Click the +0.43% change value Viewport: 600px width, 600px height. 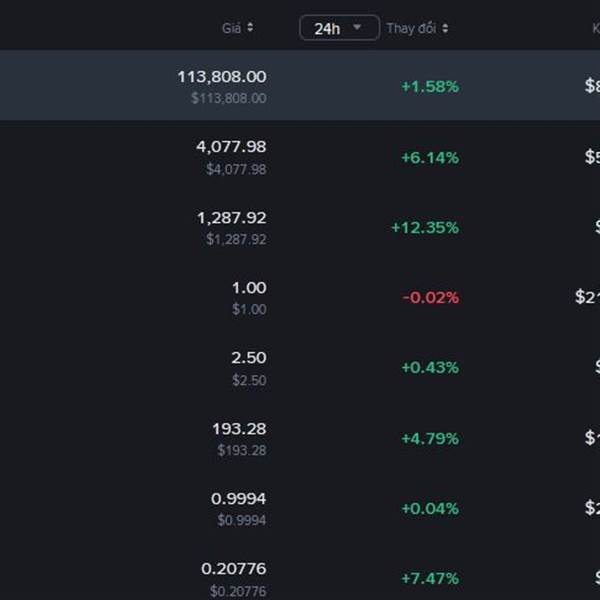click(430, 368)
